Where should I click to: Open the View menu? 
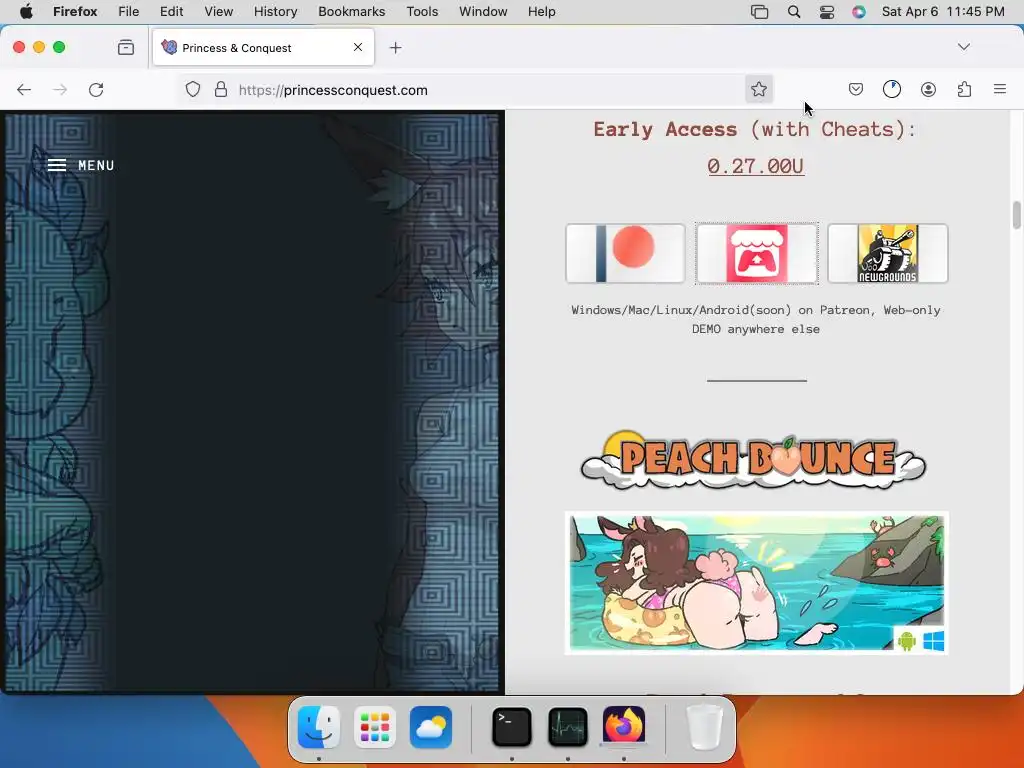coord(218,12)
